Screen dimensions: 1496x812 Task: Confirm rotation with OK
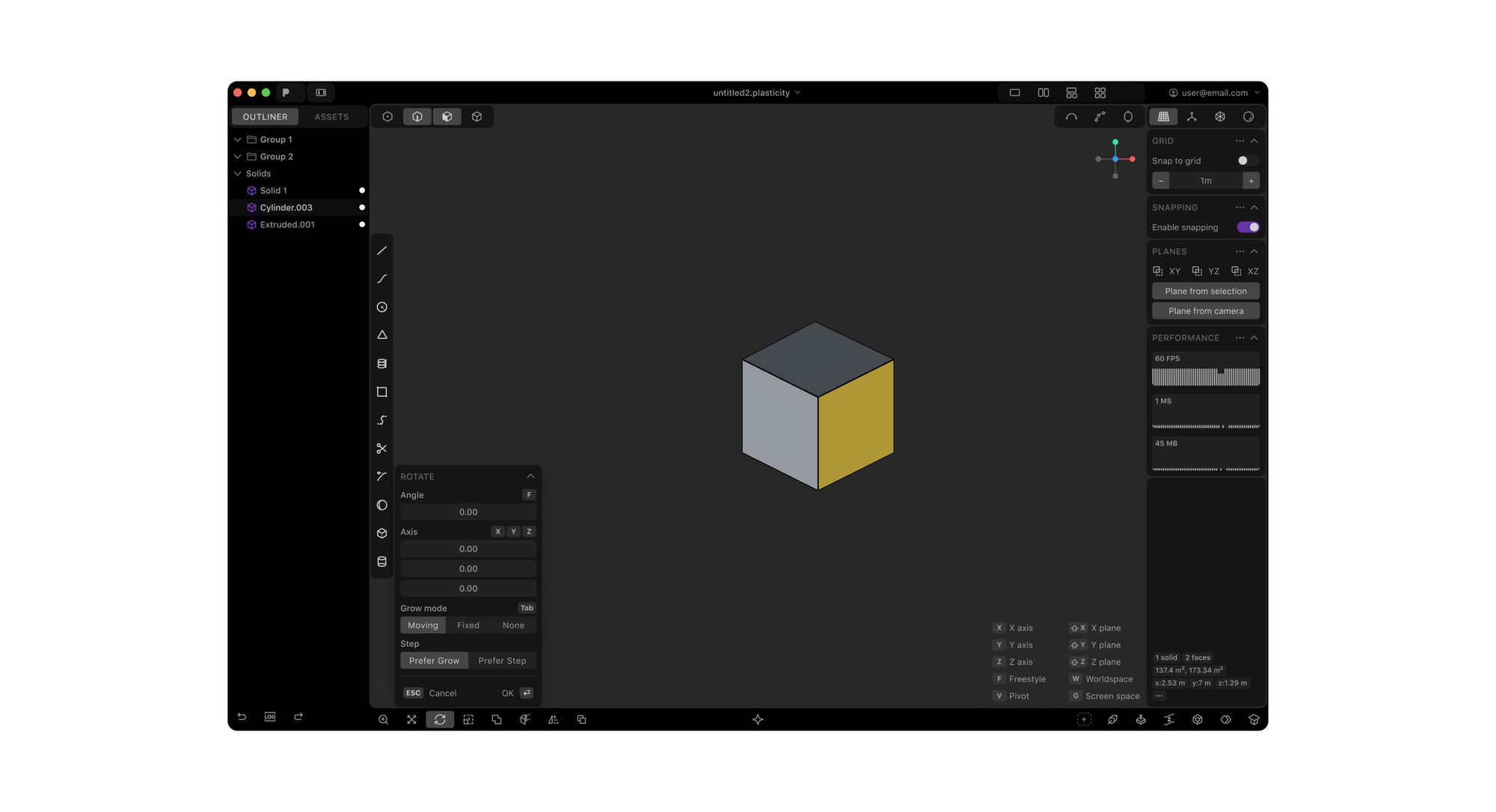[517, 693]
